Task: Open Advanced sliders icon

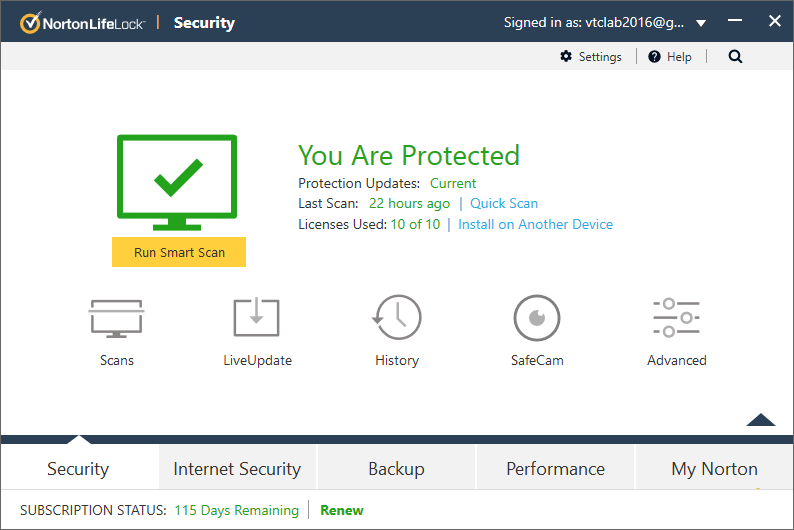Action: [x=677, y=318]
